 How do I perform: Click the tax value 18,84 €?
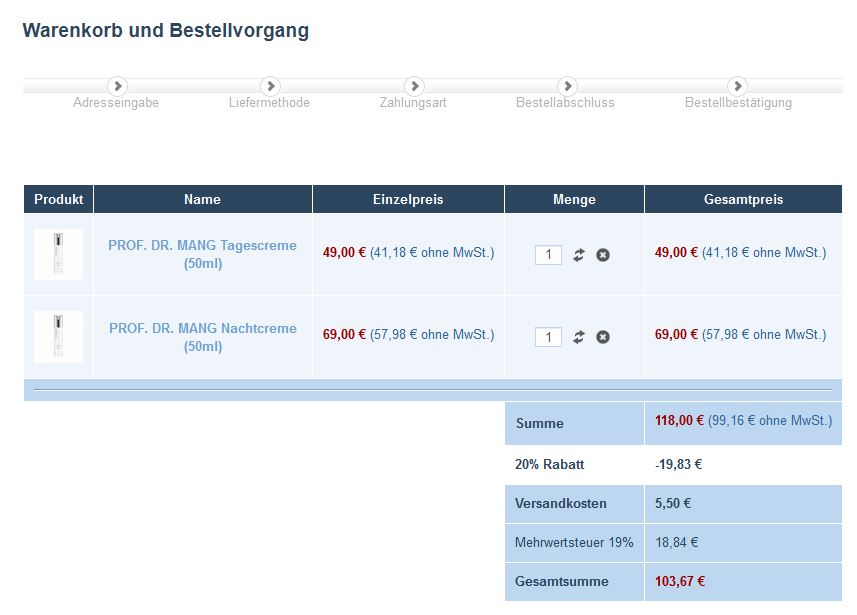tap(677, 542)
